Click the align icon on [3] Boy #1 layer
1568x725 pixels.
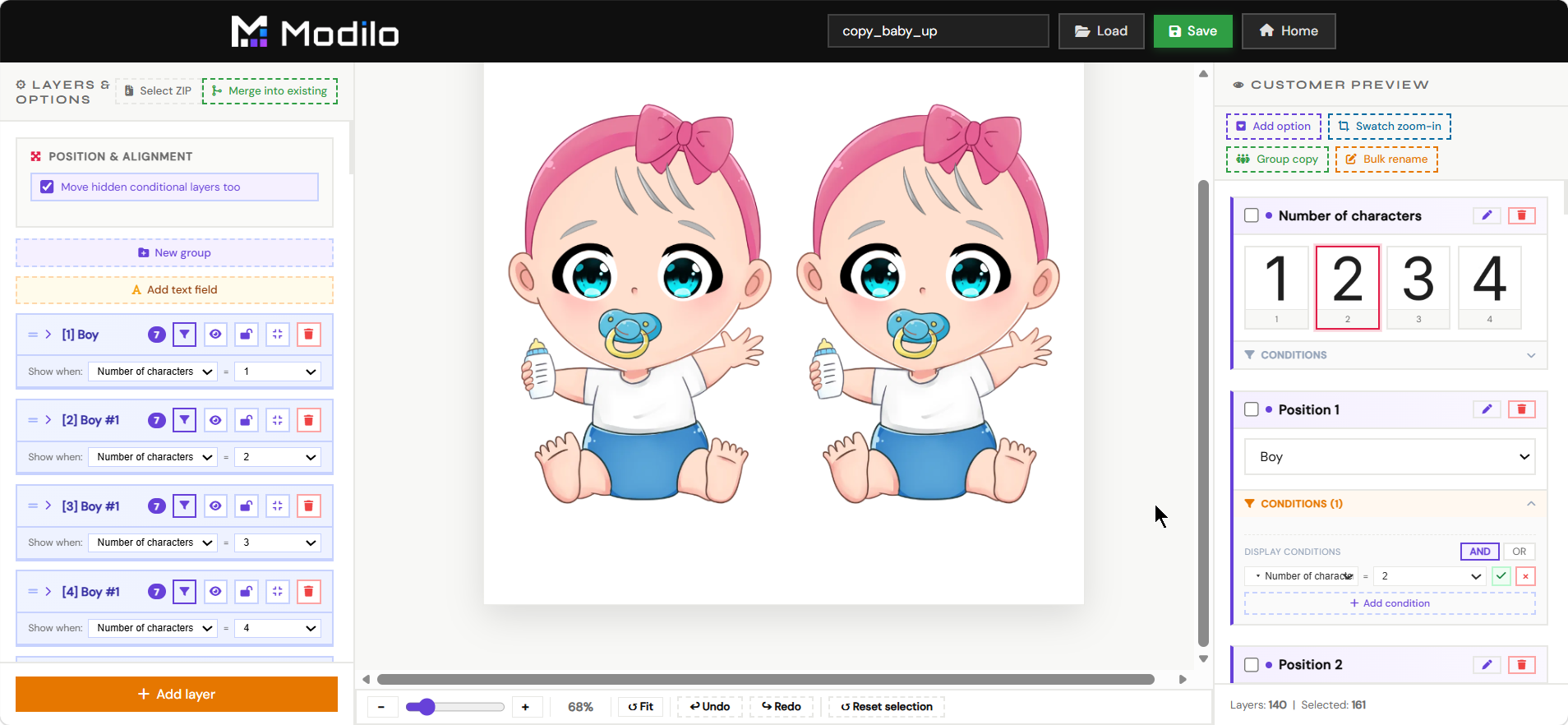(x=278, y=506)
